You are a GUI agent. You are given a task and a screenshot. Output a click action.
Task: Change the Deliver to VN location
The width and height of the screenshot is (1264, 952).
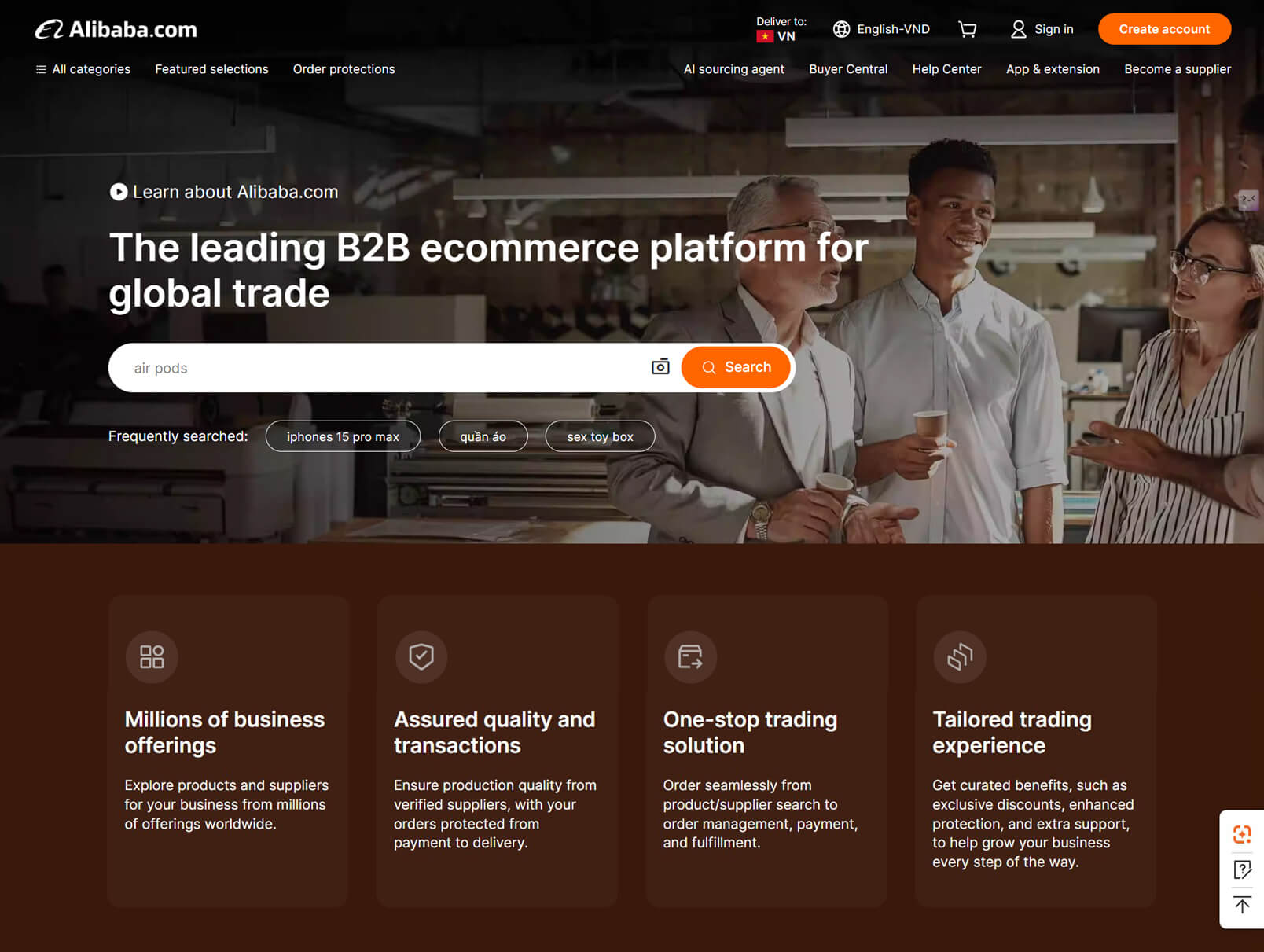click(781, 30)
